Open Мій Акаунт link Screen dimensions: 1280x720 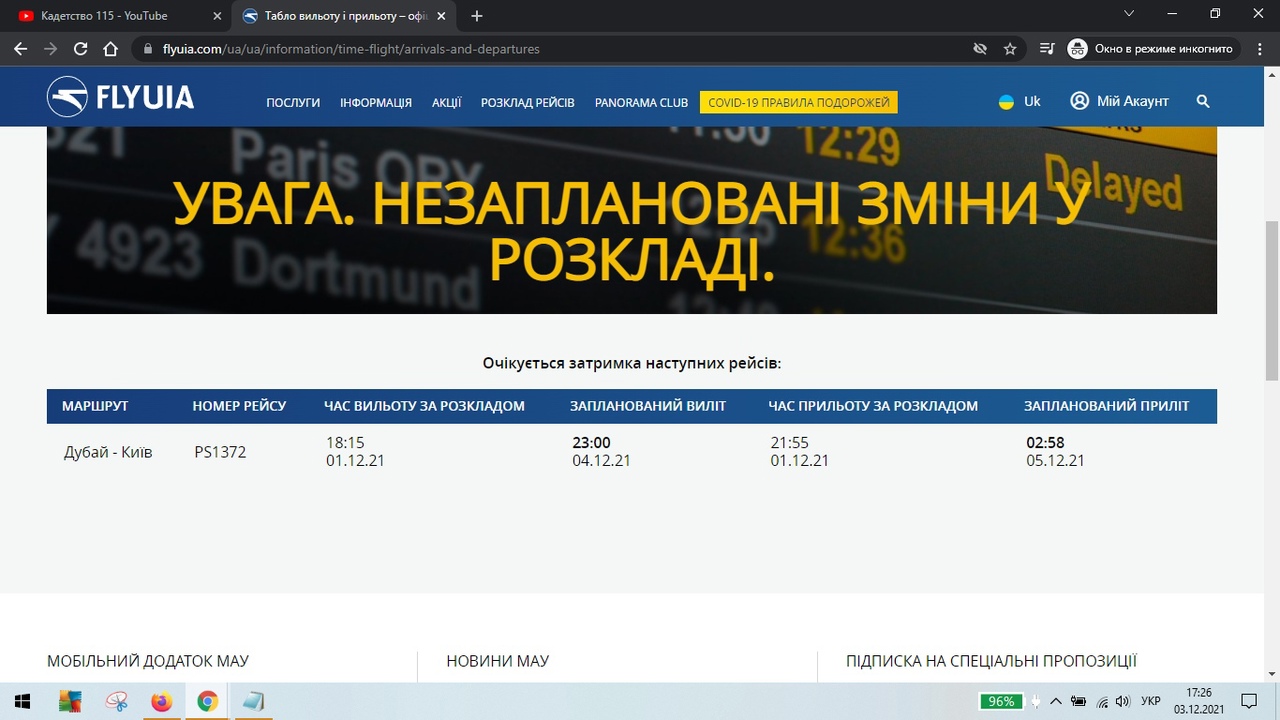1120,101
